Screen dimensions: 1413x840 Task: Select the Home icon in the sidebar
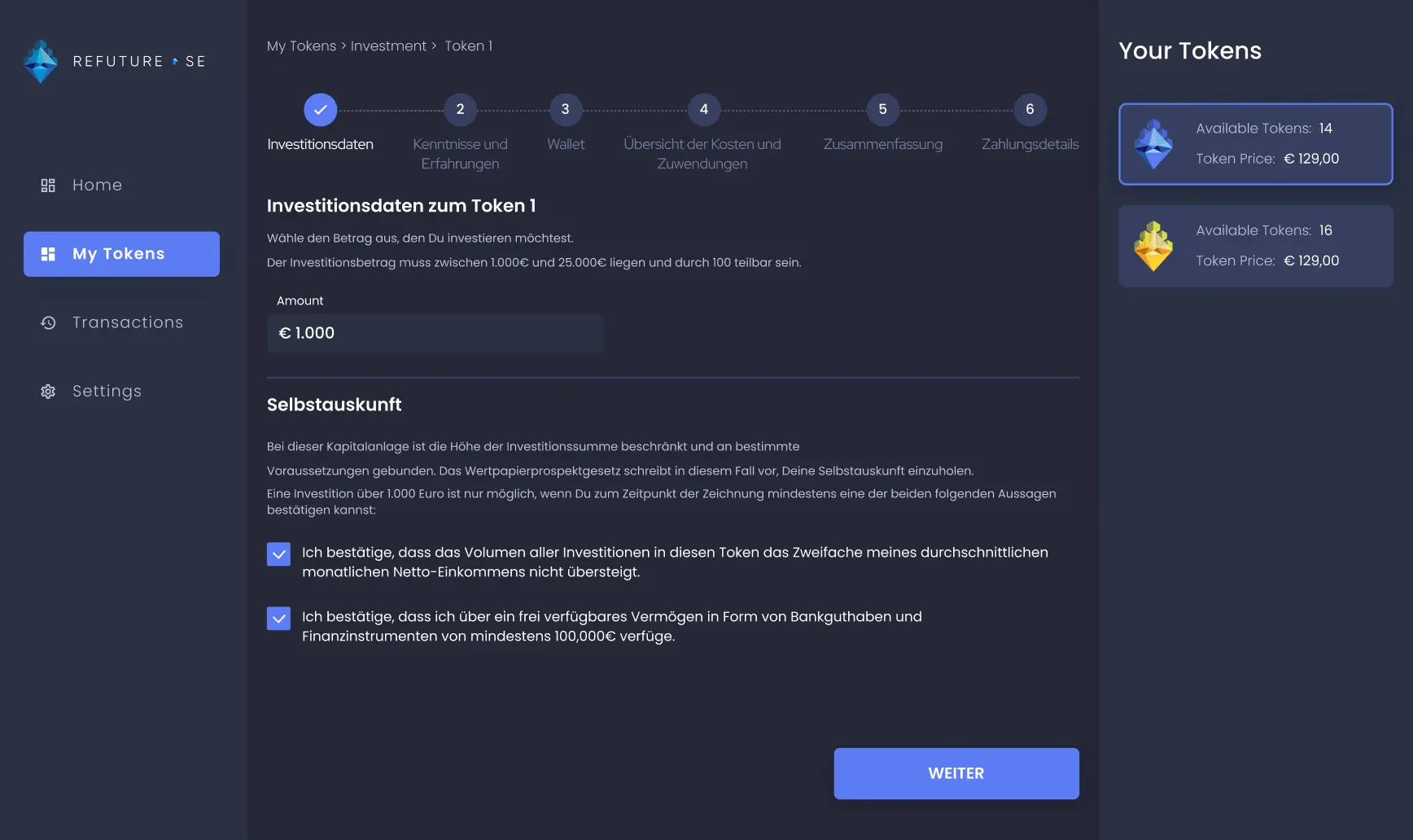pos(47,185)
